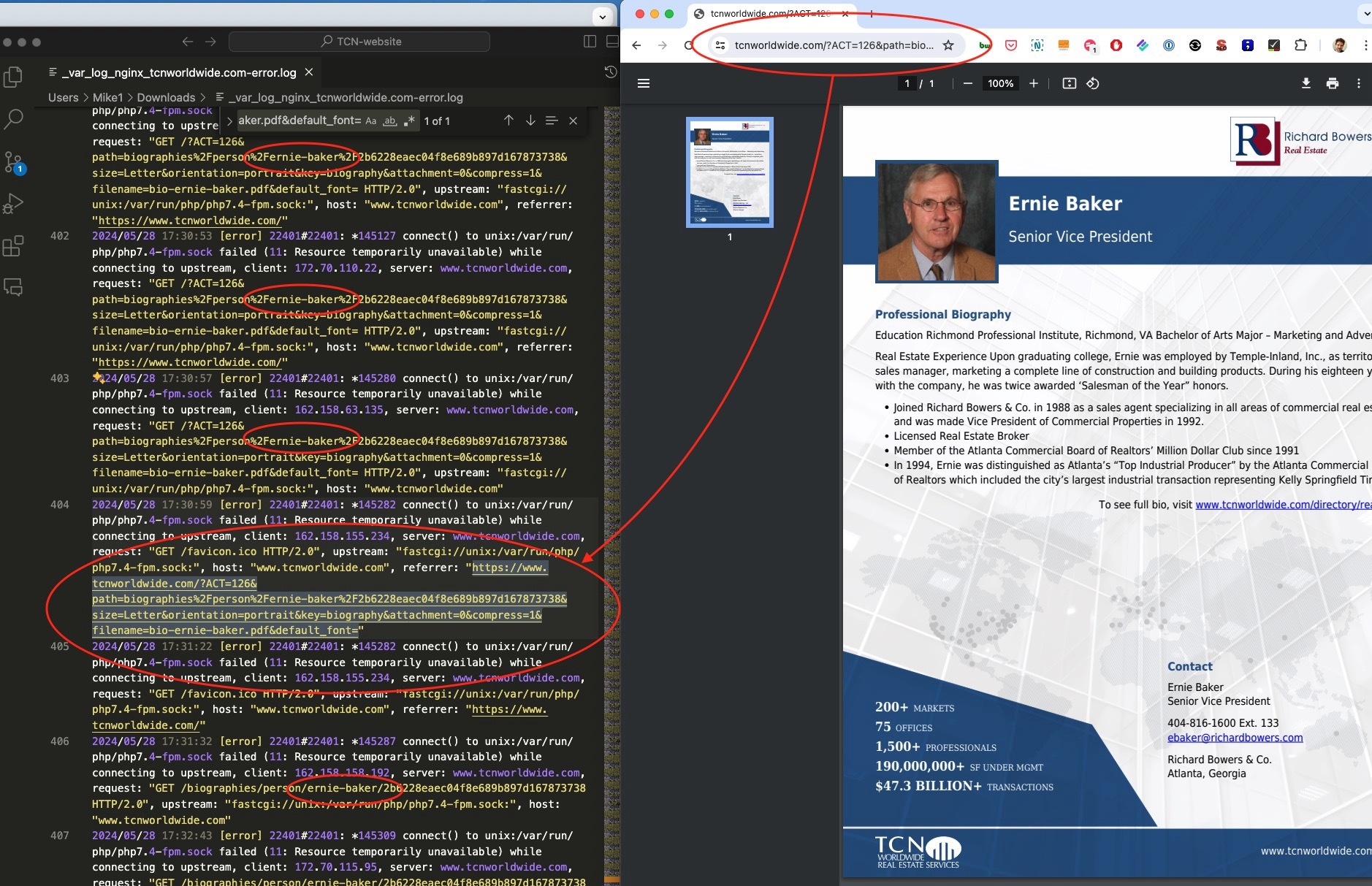Open the Chrome tab search dropdown
Viewport: 1372px width, 886px height.
1365,14
